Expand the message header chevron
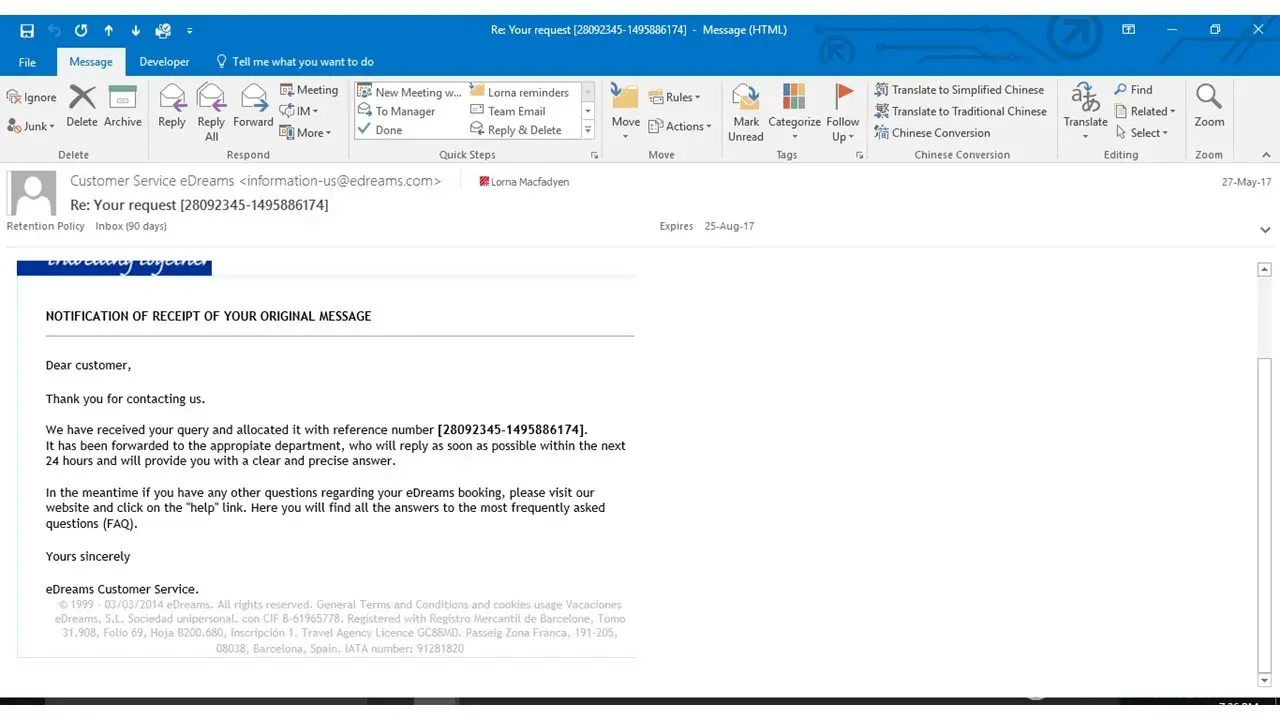The height and width of the screenshot is (720, 1280). (1266, 230)
